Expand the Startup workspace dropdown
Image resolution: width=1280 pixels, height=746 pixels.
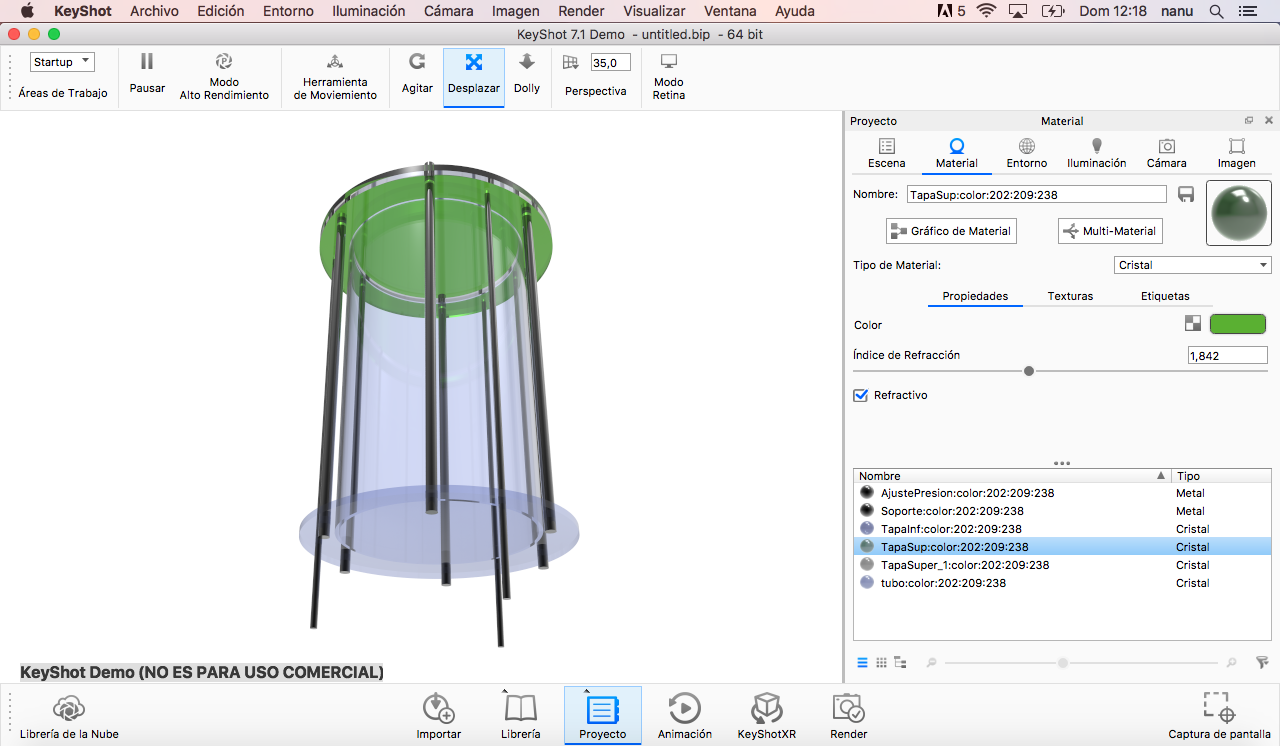click(x=62, y=62)
